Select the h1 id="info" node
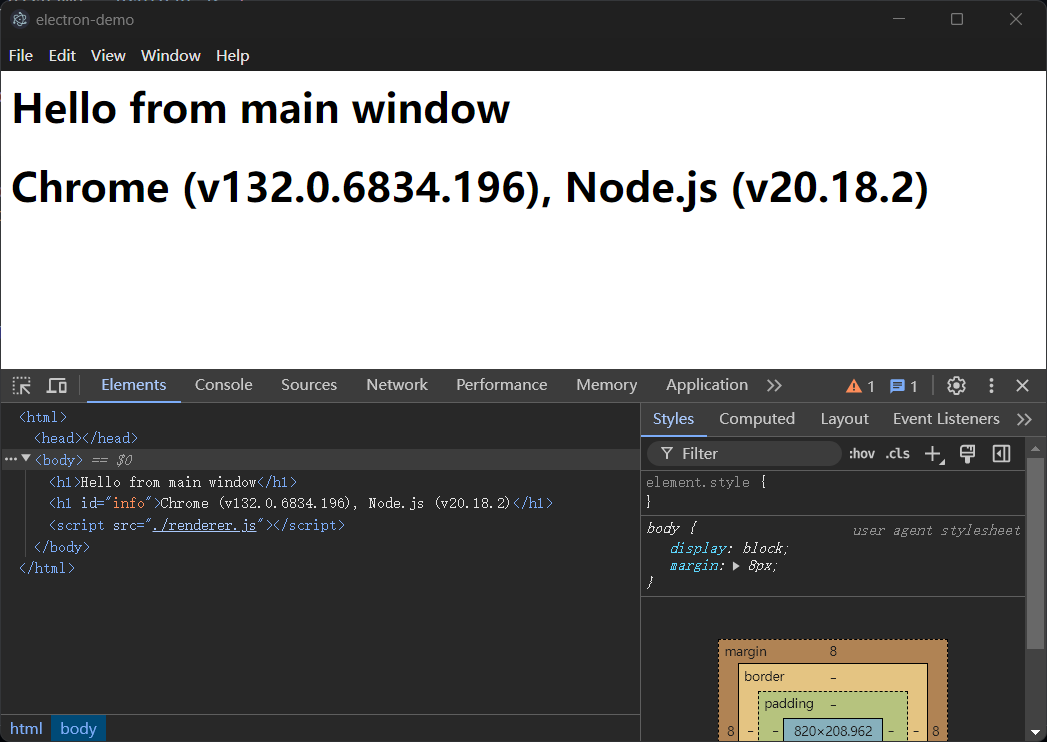Image resolution: width=1047 pixels, height=742 pixels. [300, 504]
